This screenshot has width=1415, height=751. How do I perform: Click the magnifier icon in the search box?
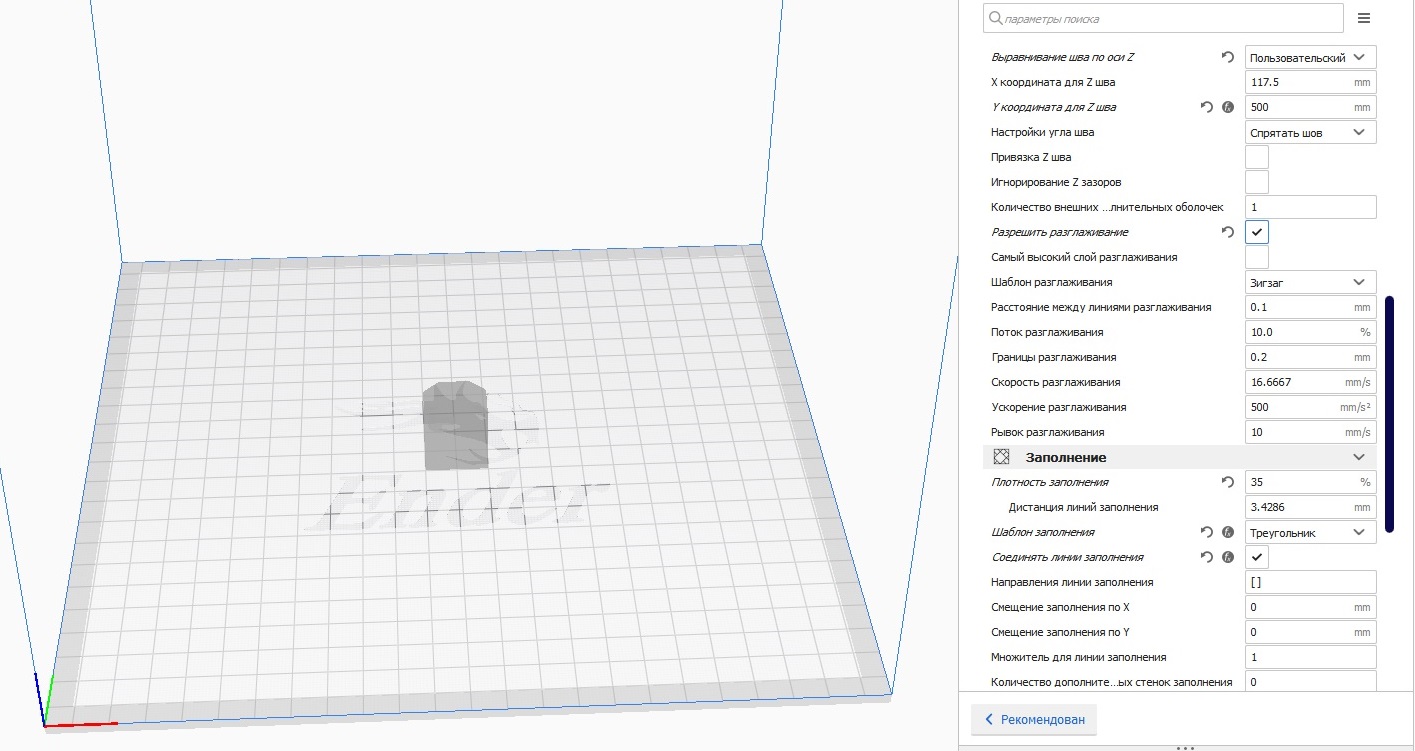pyautogui.click(x=994, y=18)
